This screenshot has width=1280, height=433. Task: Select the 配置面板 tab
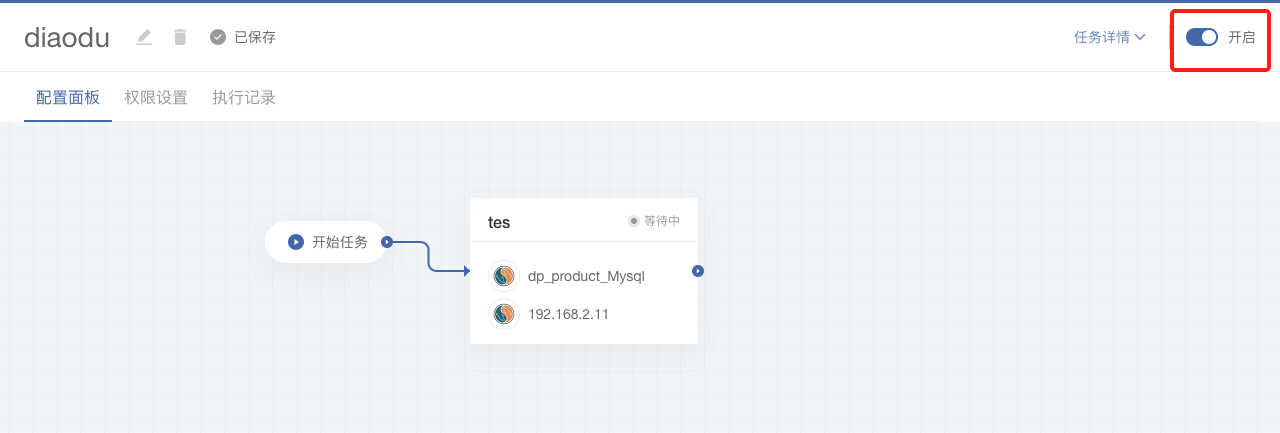click(68, 98)
